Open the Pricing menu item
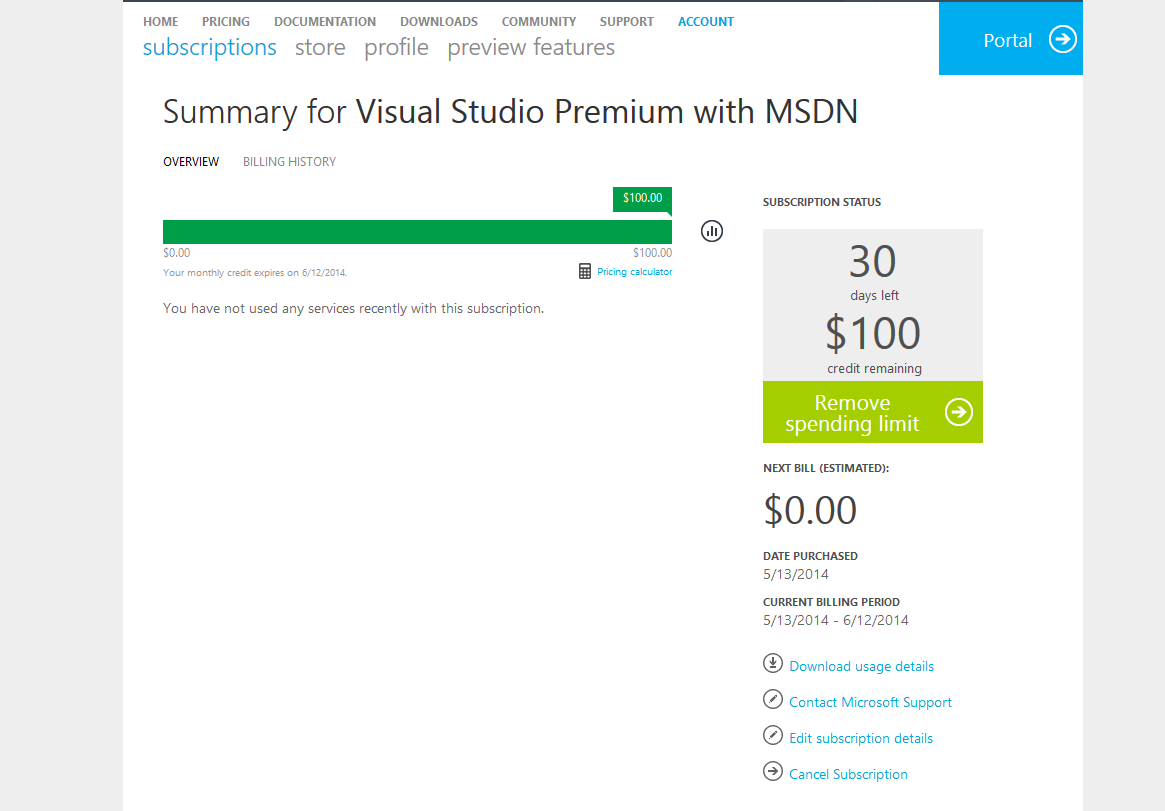1165x811 pixels. point(226,21)
